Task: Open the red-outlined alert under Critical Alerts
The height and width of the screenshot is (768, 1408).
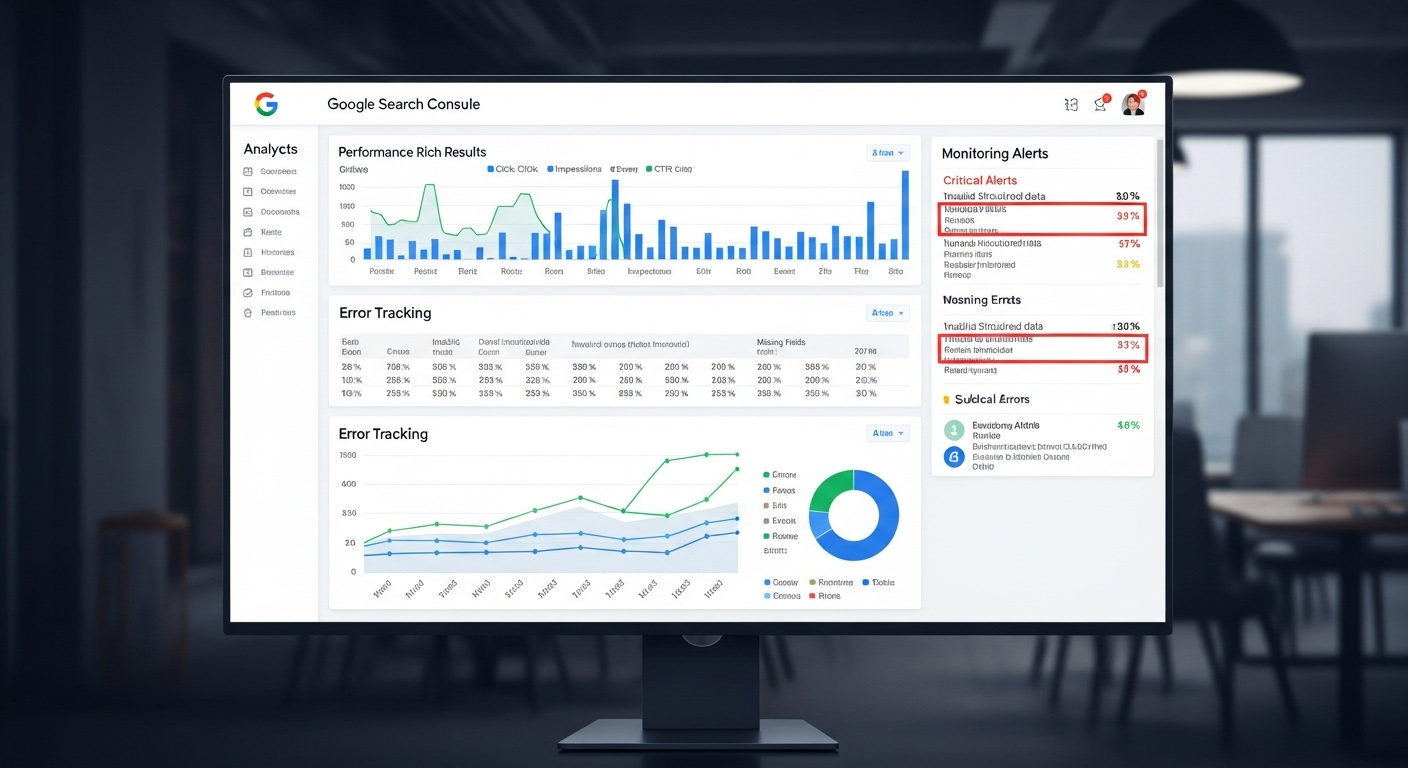Action: point(1042,218)
